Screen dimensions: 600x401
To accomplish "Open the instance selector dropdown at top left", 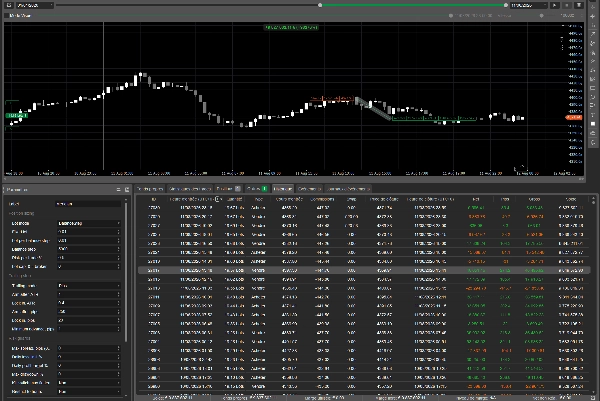I will [35, 5].
